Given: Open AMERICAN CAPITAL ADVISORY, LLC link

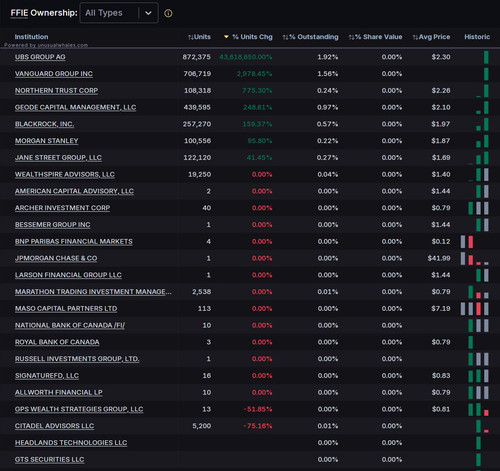Looking at the screenshot, I should pos(74,191).
